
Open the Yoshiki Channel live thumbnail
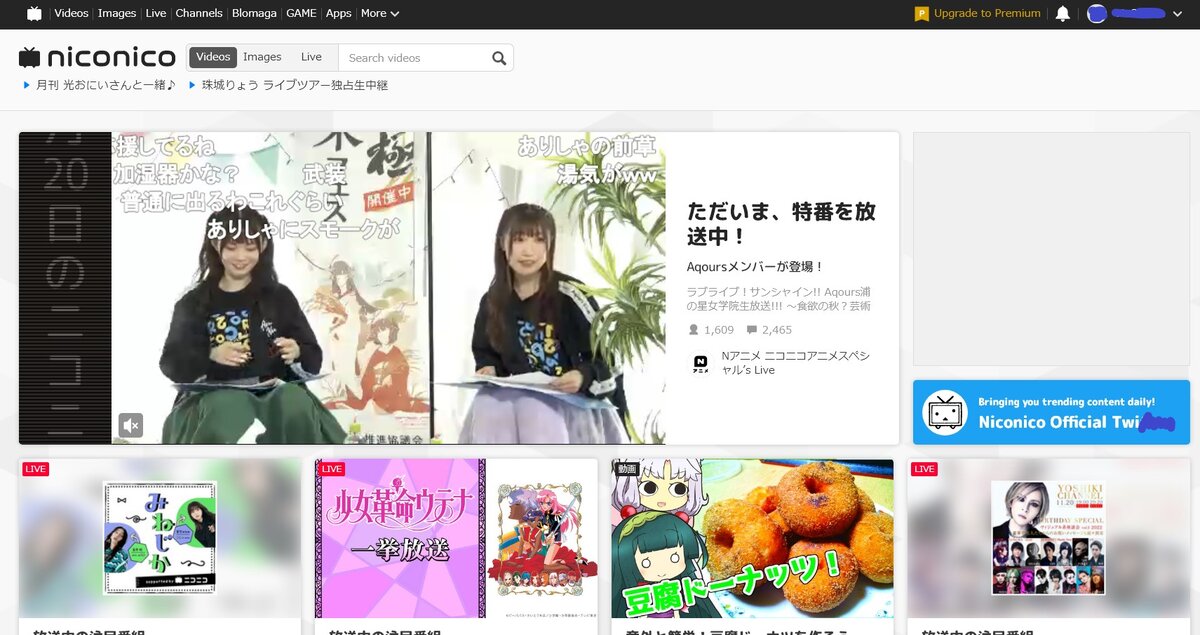tap(1048, 538)
